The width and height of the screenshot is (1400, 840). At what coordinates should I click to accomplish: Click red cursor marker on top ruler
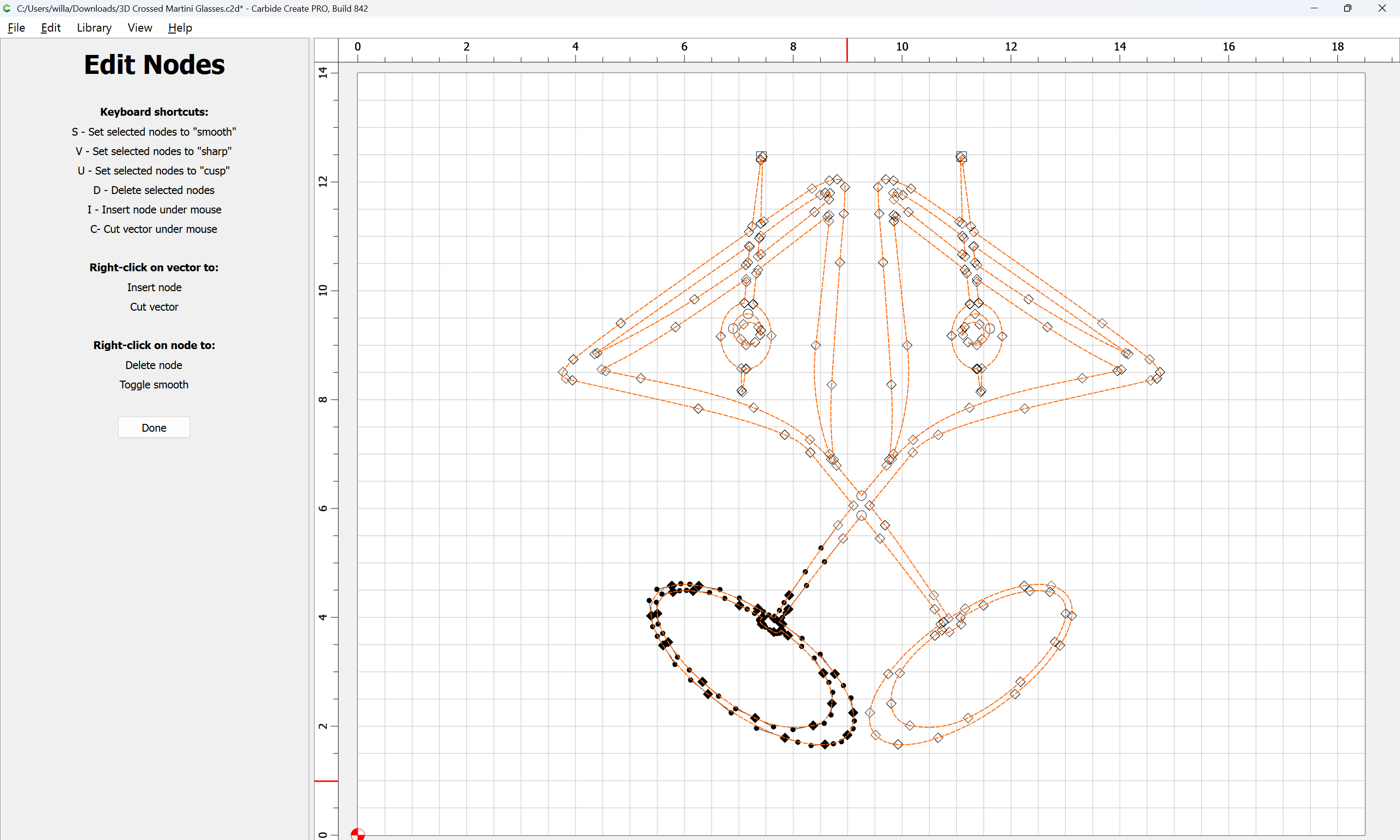pos(847,50)
